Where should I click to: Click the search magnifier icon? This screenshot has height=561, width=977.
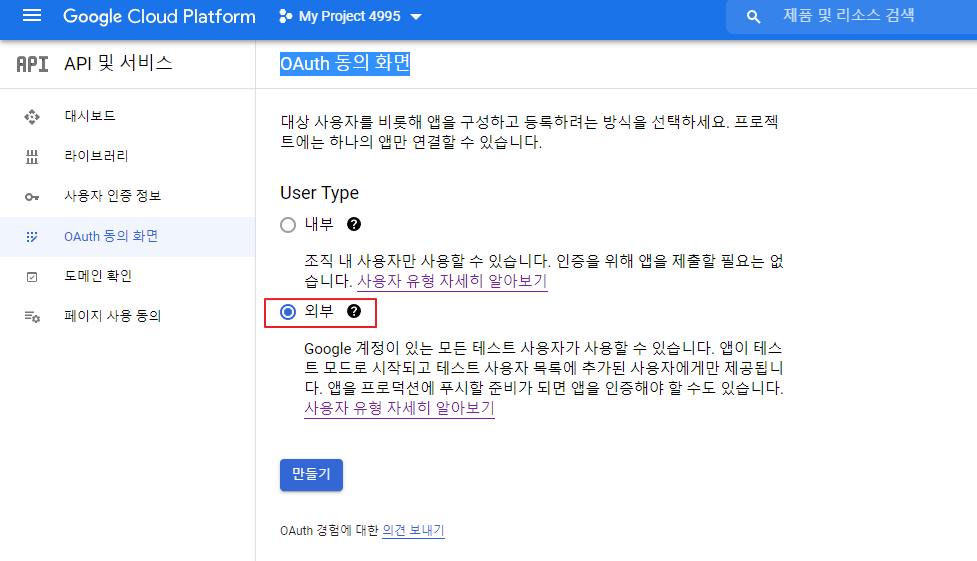(x=753, y=17)
